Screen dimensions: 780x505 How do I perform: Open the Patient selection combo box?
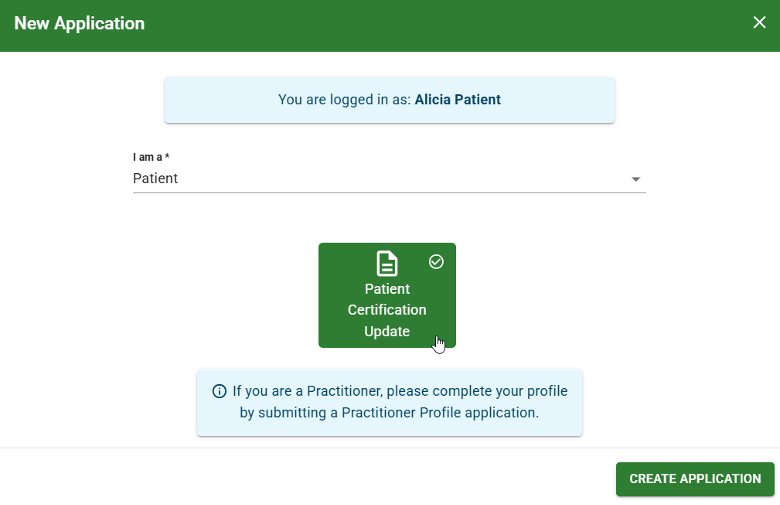tap(389, 179)
